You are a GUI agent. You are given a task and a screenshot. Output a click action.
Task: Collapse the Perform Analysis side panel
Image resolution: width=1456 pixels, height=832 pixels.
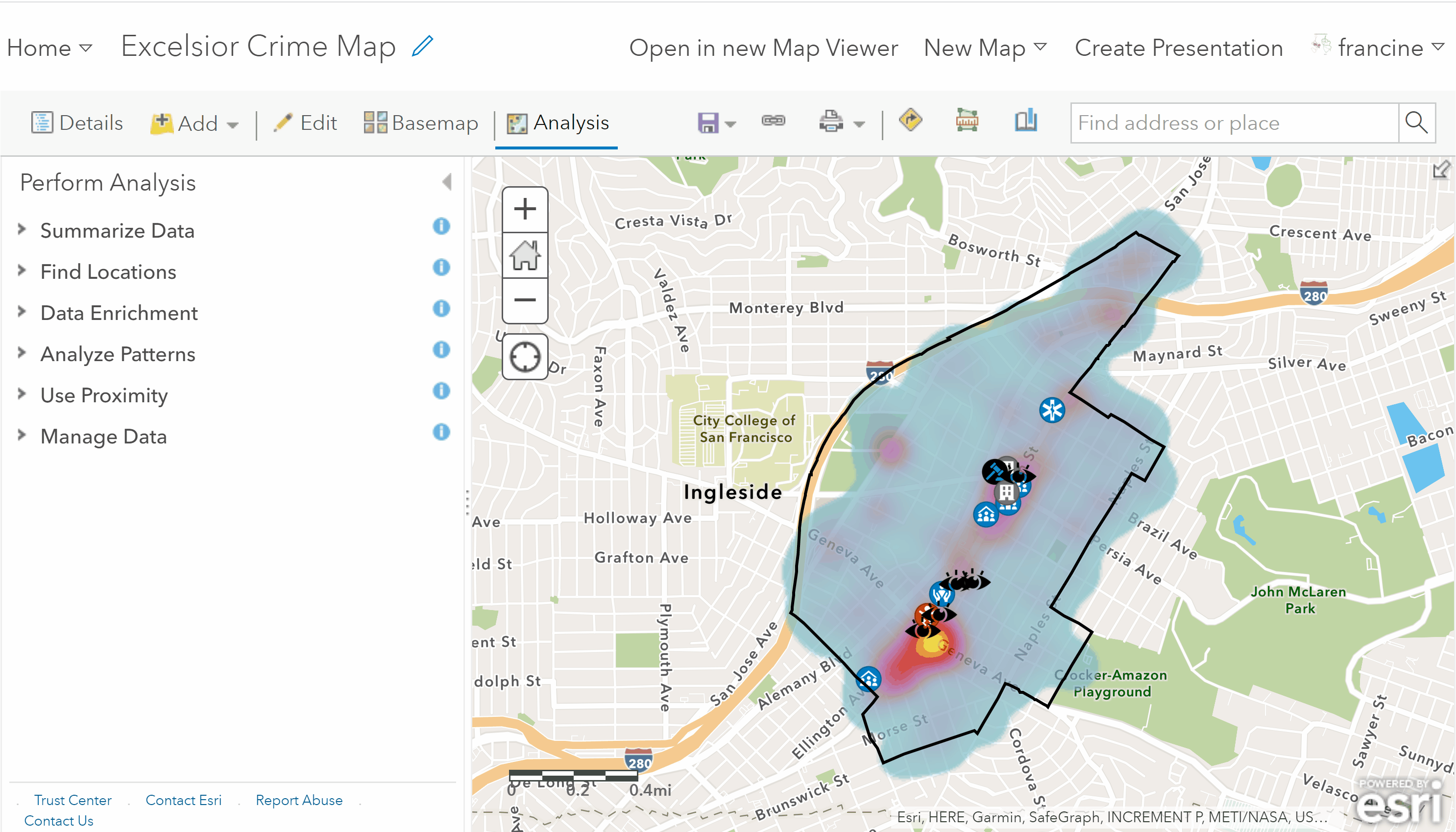point(447,182)
